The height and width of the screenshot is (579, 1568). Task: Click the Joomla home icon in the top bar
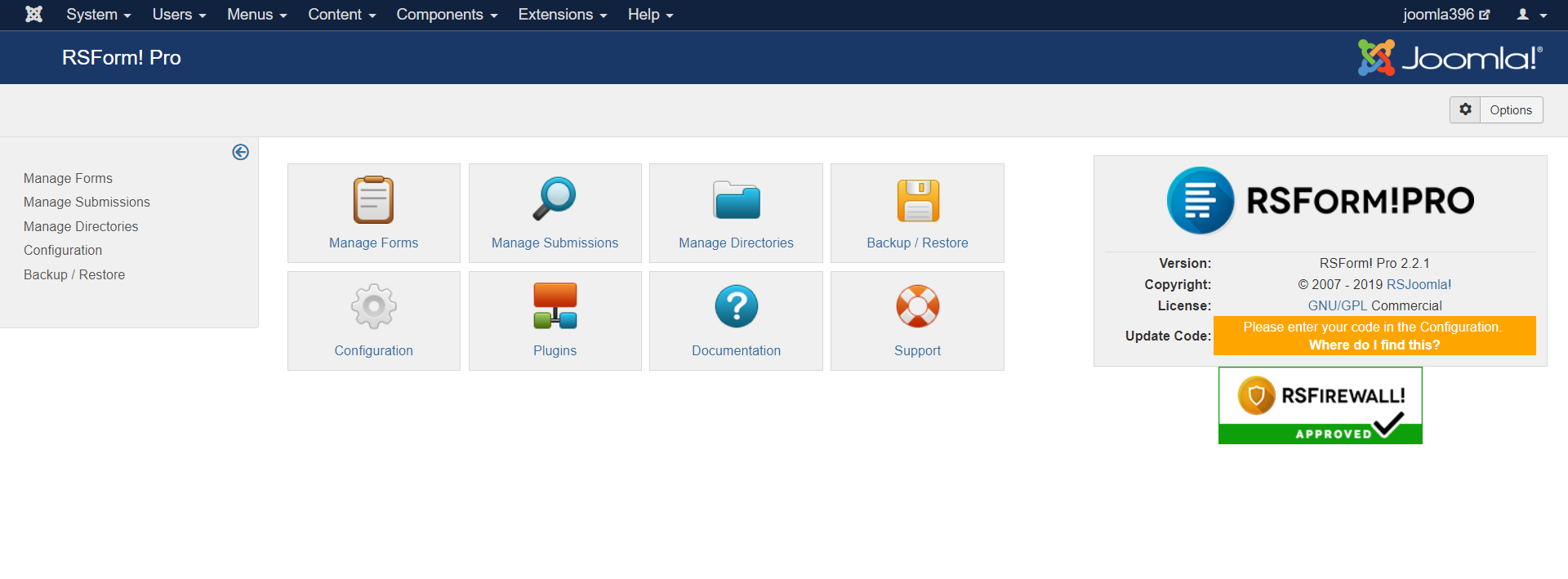coord(33,15)
